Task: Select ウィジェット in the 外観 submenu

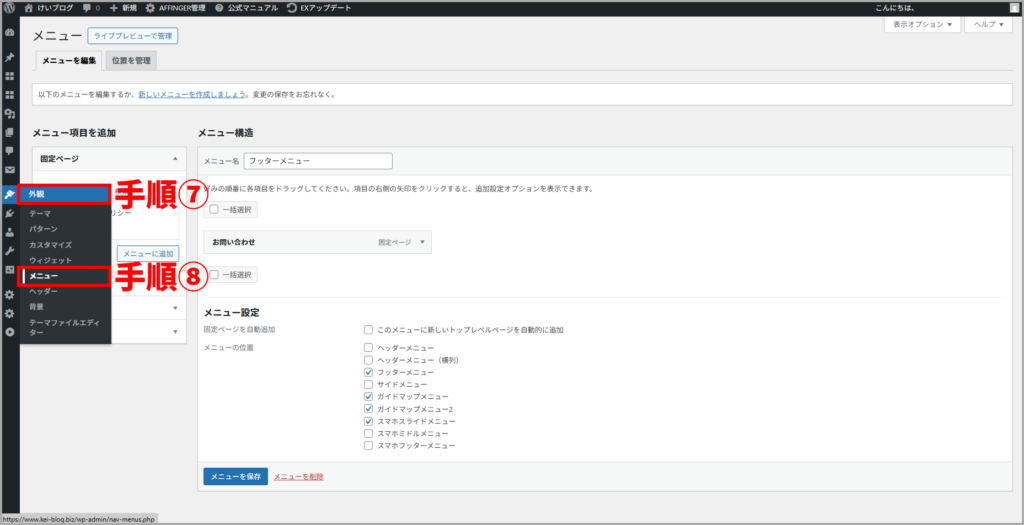Action: (x=50, y=260)
